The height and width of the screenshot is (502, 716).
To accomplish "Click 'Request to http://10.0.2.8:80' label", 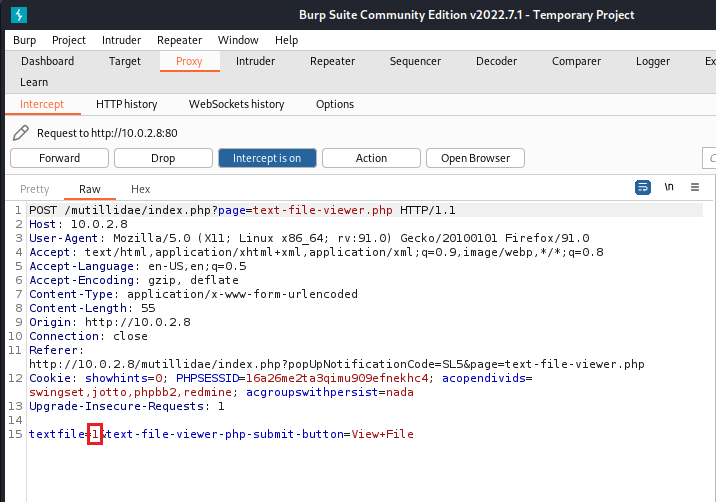I will (x=107, y=133).
